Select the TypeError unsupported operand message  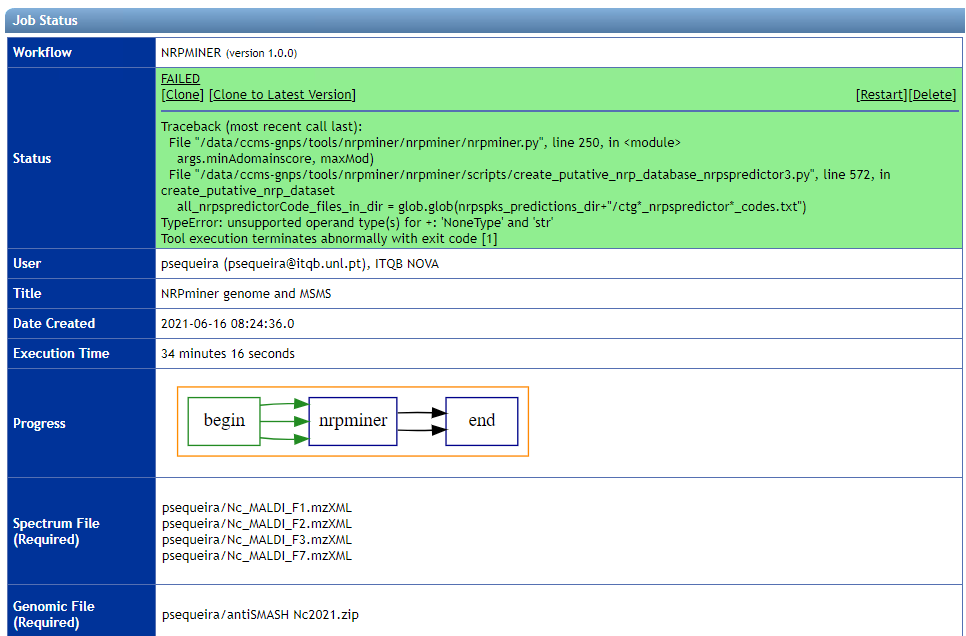coord(357,223)
